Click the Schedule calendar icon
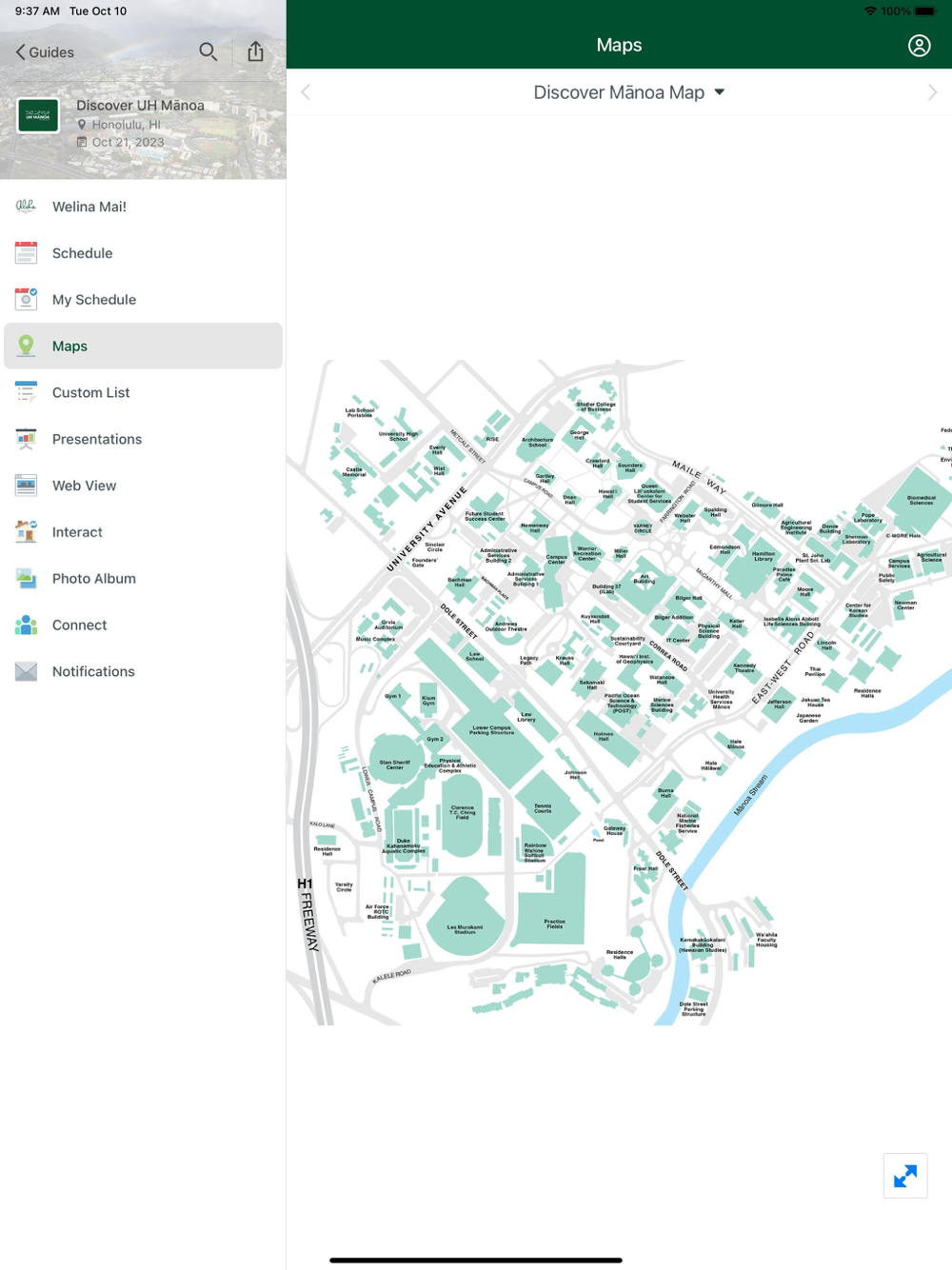The width and height of the screenshot is (952, 1270). tap(26, 253)
